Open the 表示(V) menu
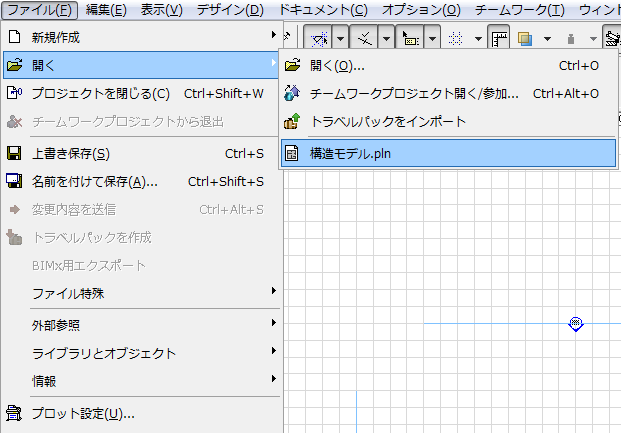This screenshot has height=433, width=621. [162, 10]
